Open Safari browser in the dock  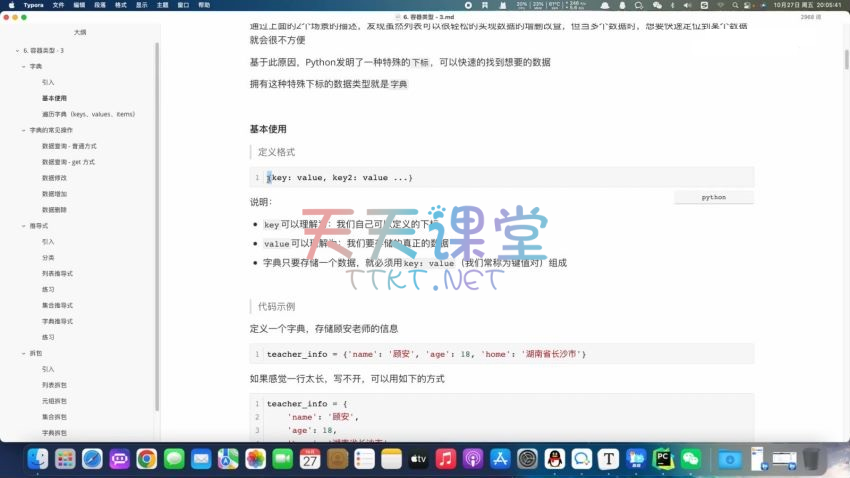(x=92, y=459)
